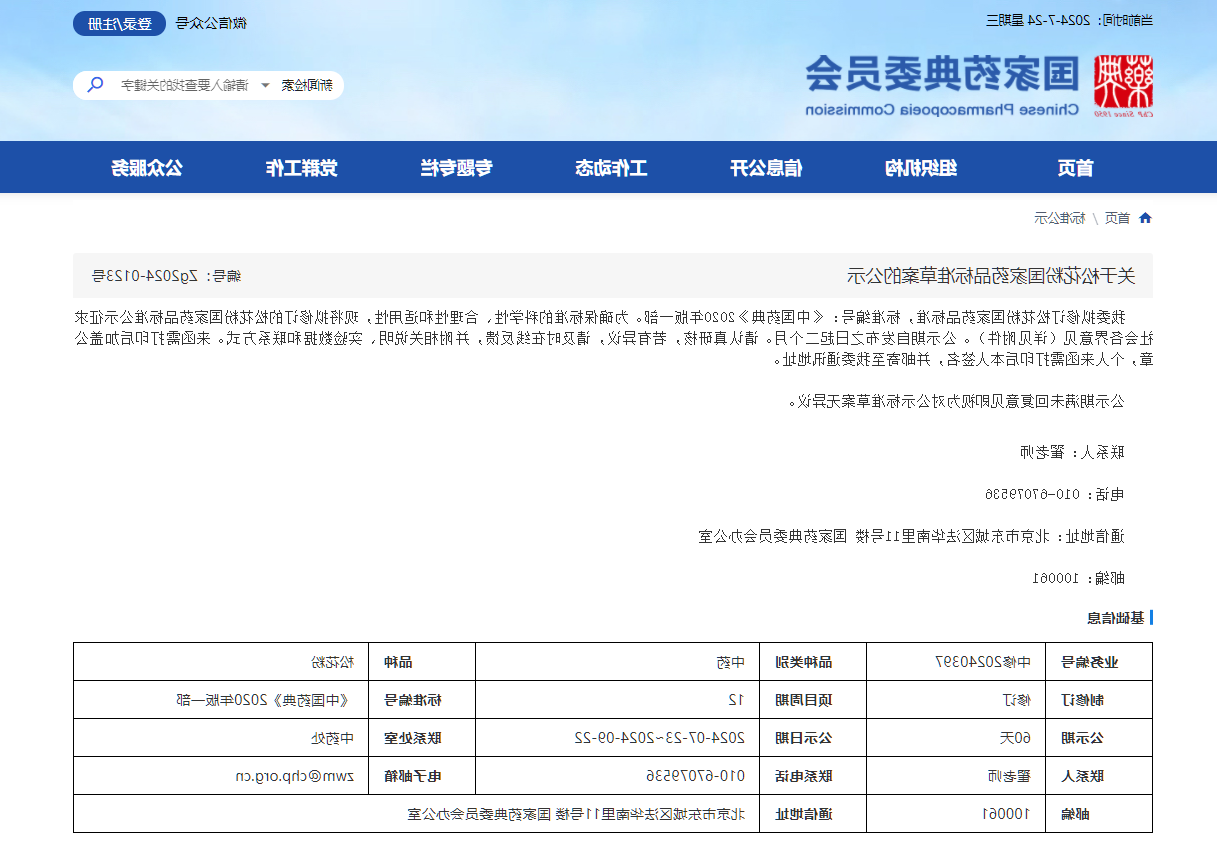Viewport: 1217px width, 853px height.
Task: Click the 基础信息 section heading
Action: click(1115, 617)
